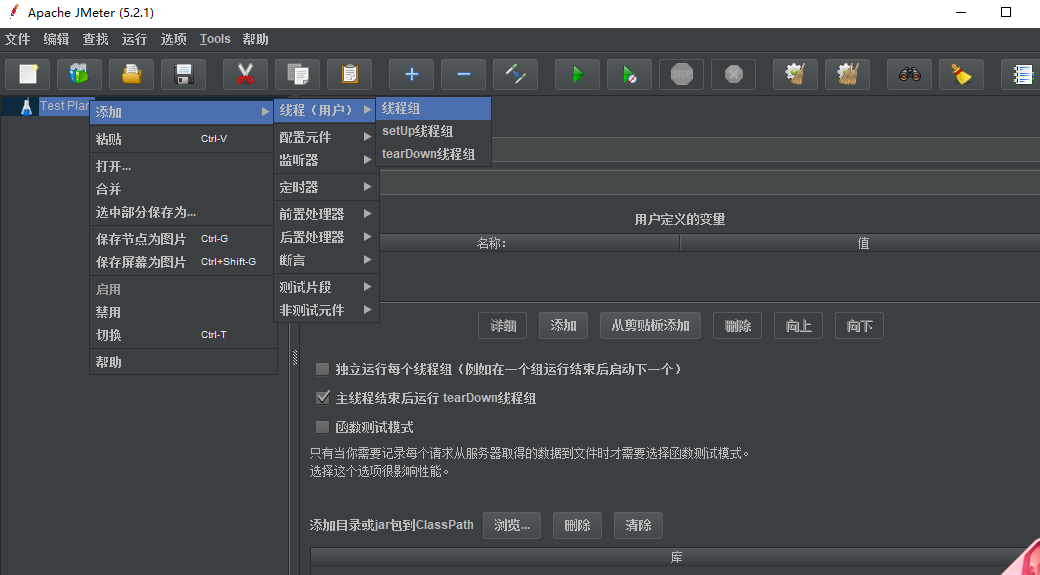Expand the 前置处理器 submenu
Image resolution: width=1040 pixels, height=575 pixels.
(325, 214)
